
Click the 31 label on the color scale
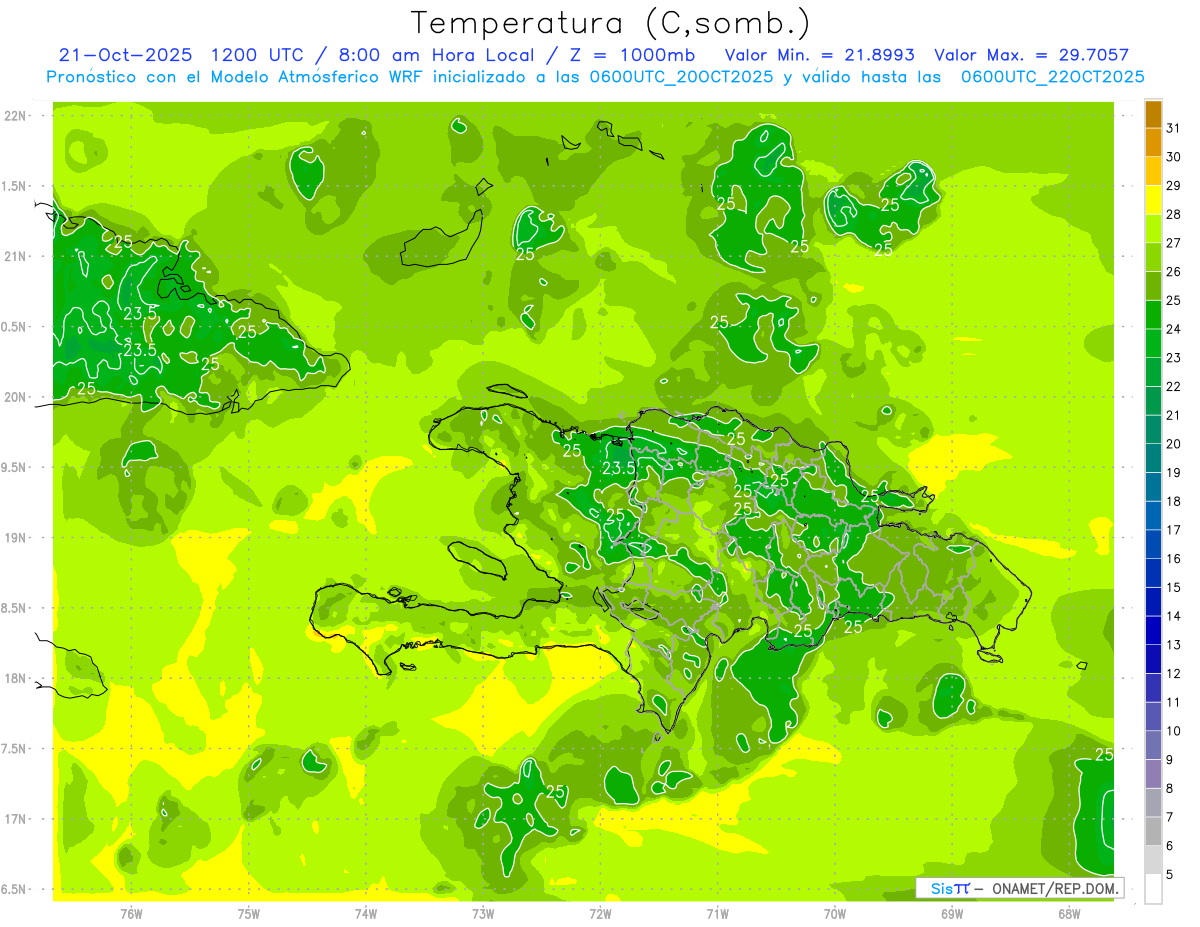pos(1174,128)
